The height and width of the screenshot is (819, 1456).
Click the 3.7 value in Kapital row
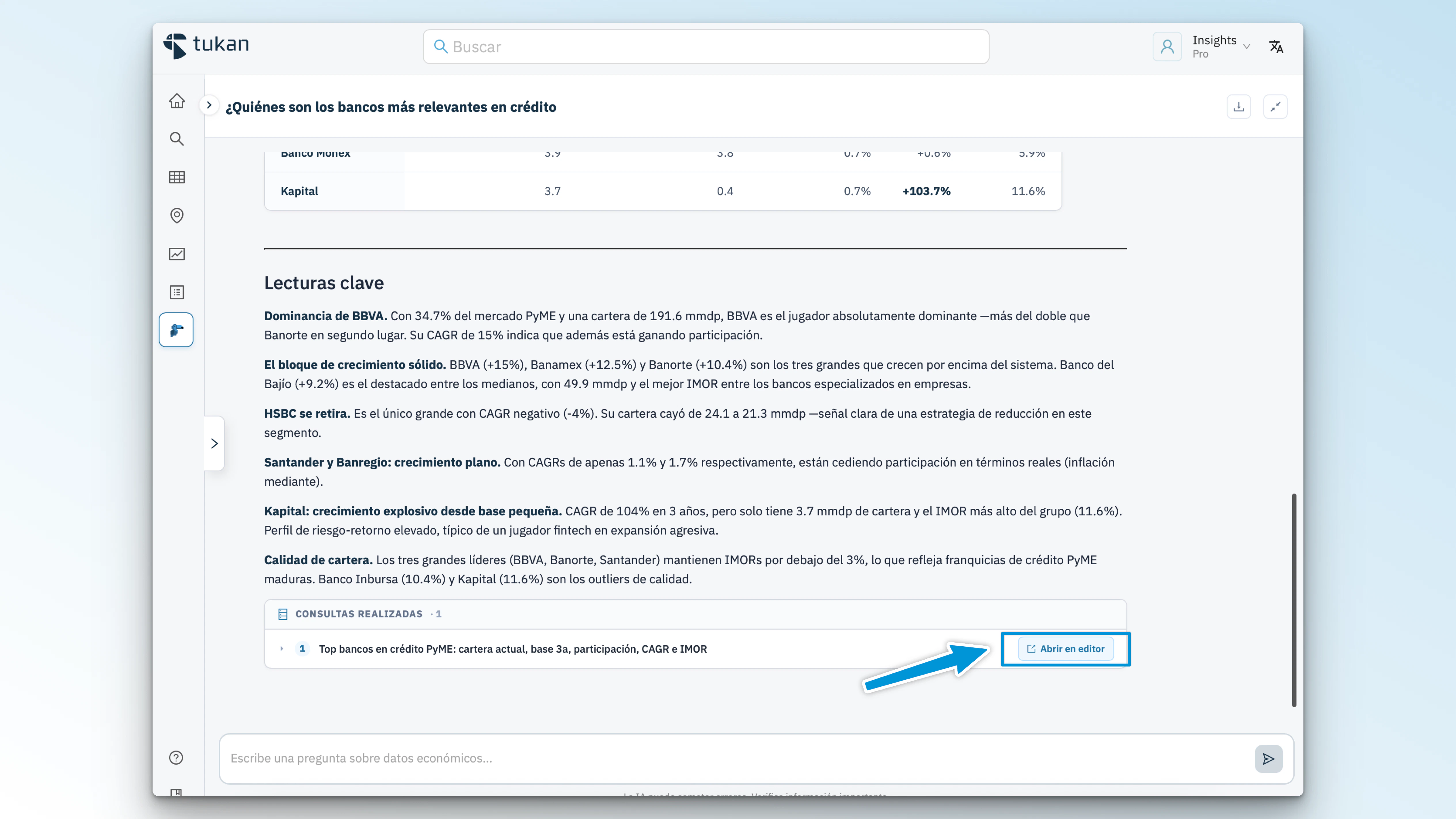pos(552,191)
